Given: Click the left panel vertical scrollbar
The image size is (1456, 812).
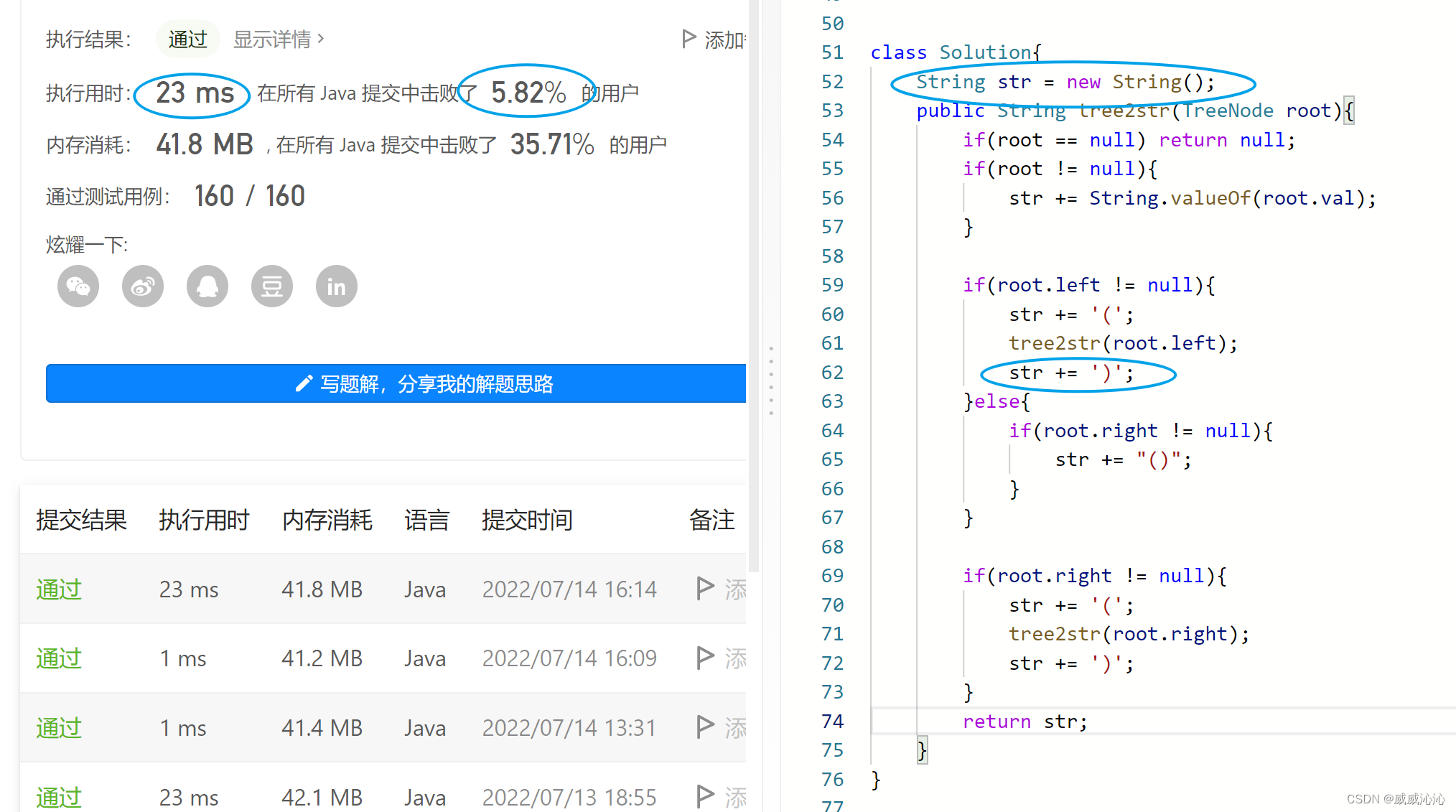Looking at the screenshot, I should 754,287.
